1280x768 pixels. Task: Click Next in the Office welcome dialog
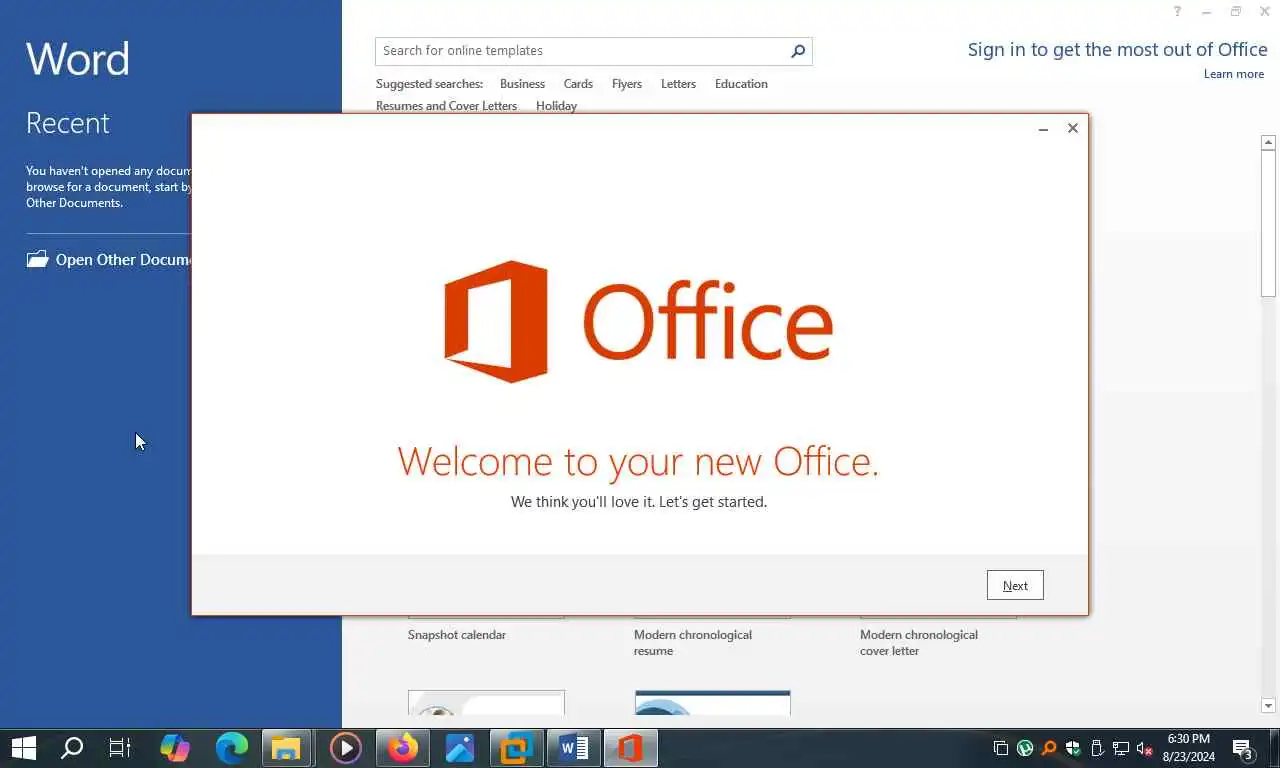coord(1015,586)
